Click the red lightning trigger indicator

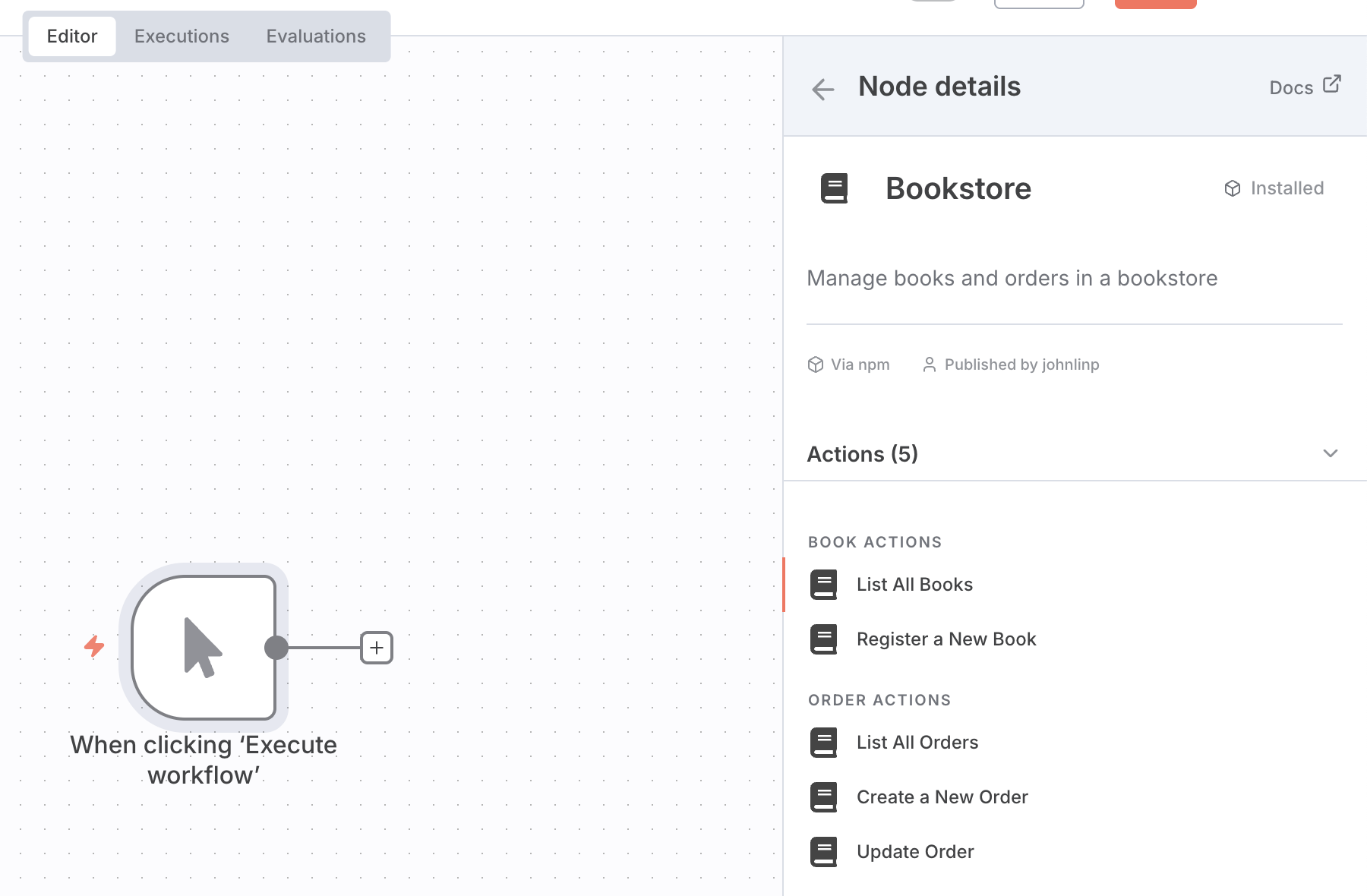[x=94, y=646]
